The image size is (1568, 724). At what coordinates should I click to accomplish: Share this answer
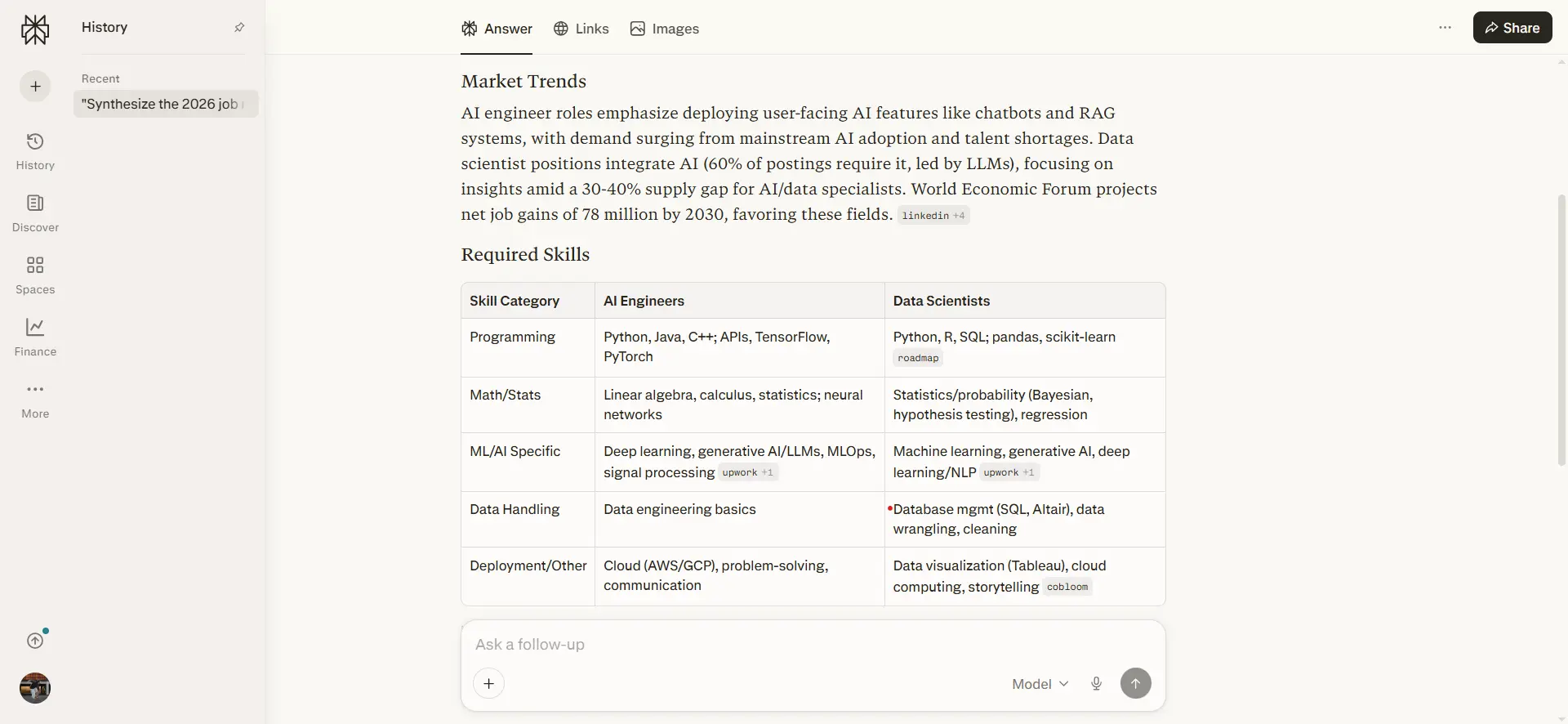point(1512,27)
